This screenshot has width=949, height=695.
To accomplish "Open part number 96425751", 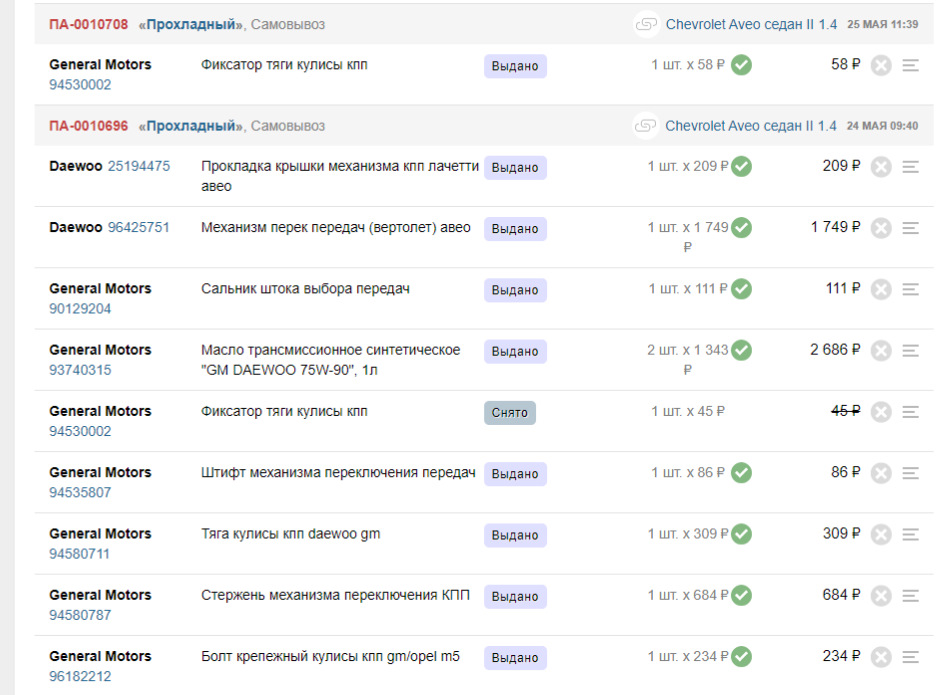I will (139, 227).
